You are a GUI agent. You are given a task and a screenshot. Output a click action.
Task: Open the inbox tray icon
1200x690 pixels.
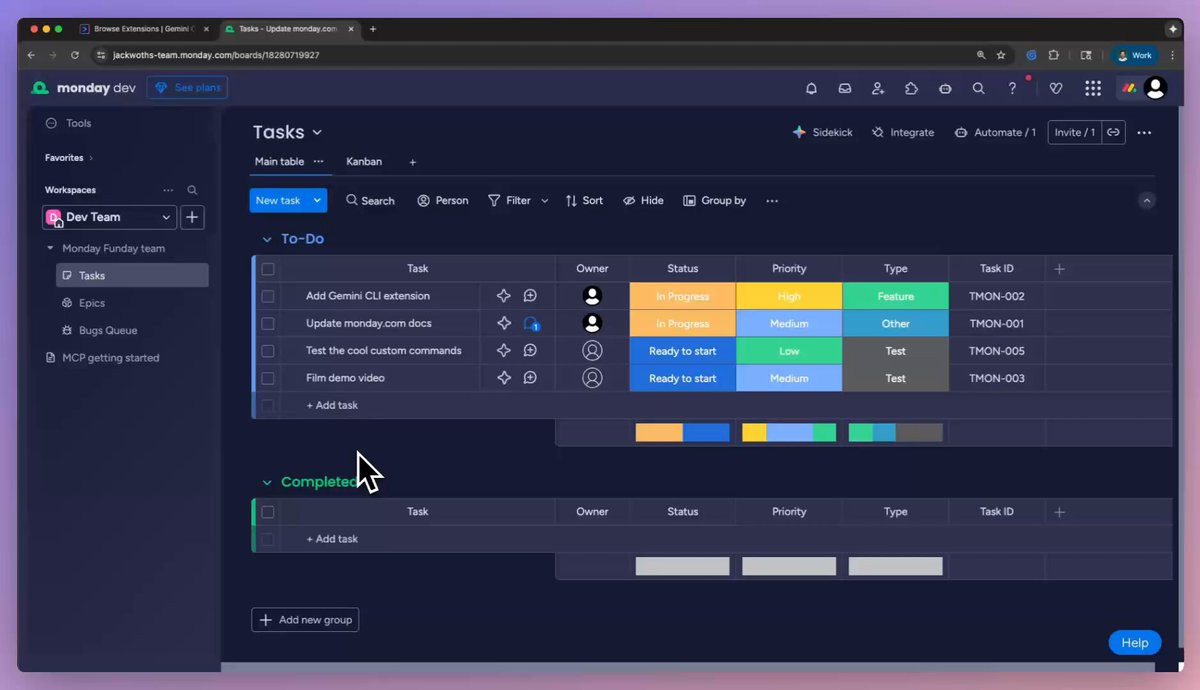tap(845, 88)
